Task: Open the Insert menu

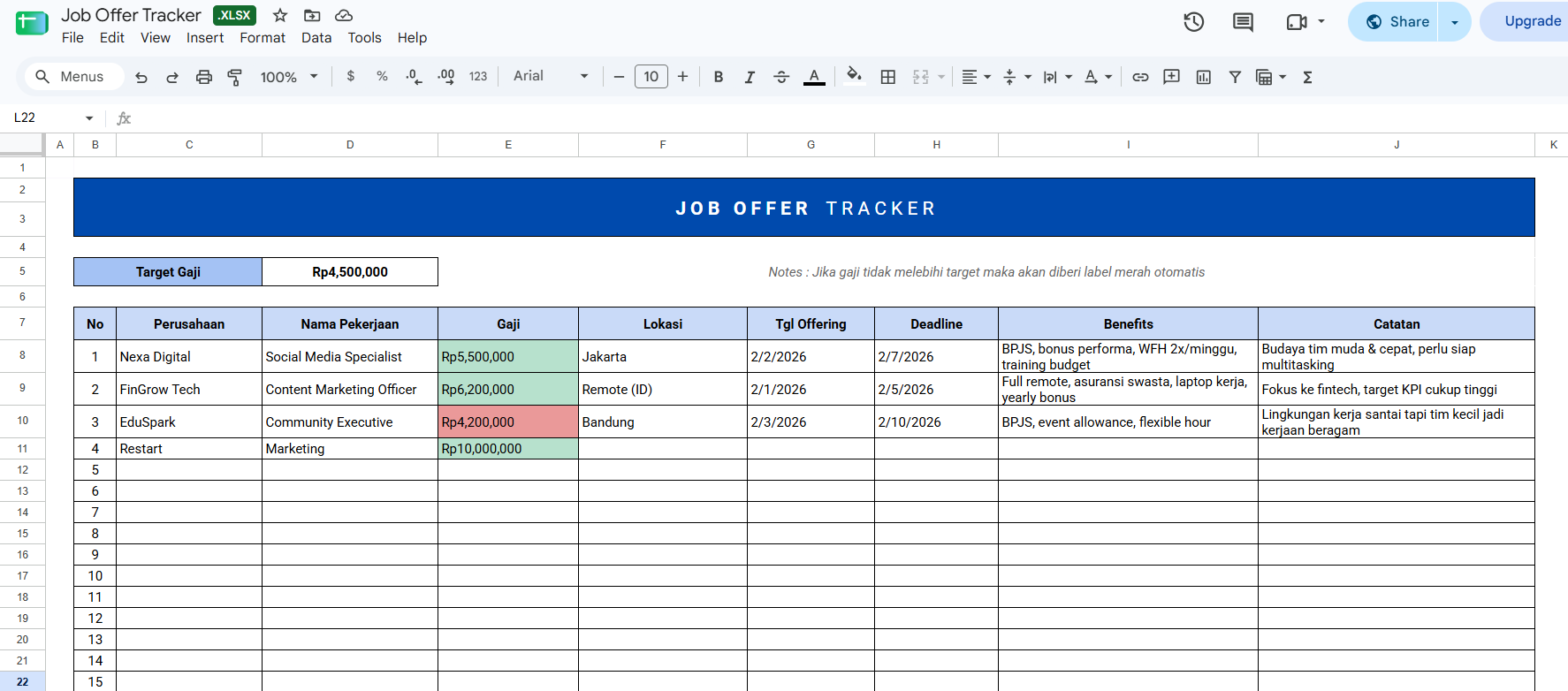Action: (205, 37)
